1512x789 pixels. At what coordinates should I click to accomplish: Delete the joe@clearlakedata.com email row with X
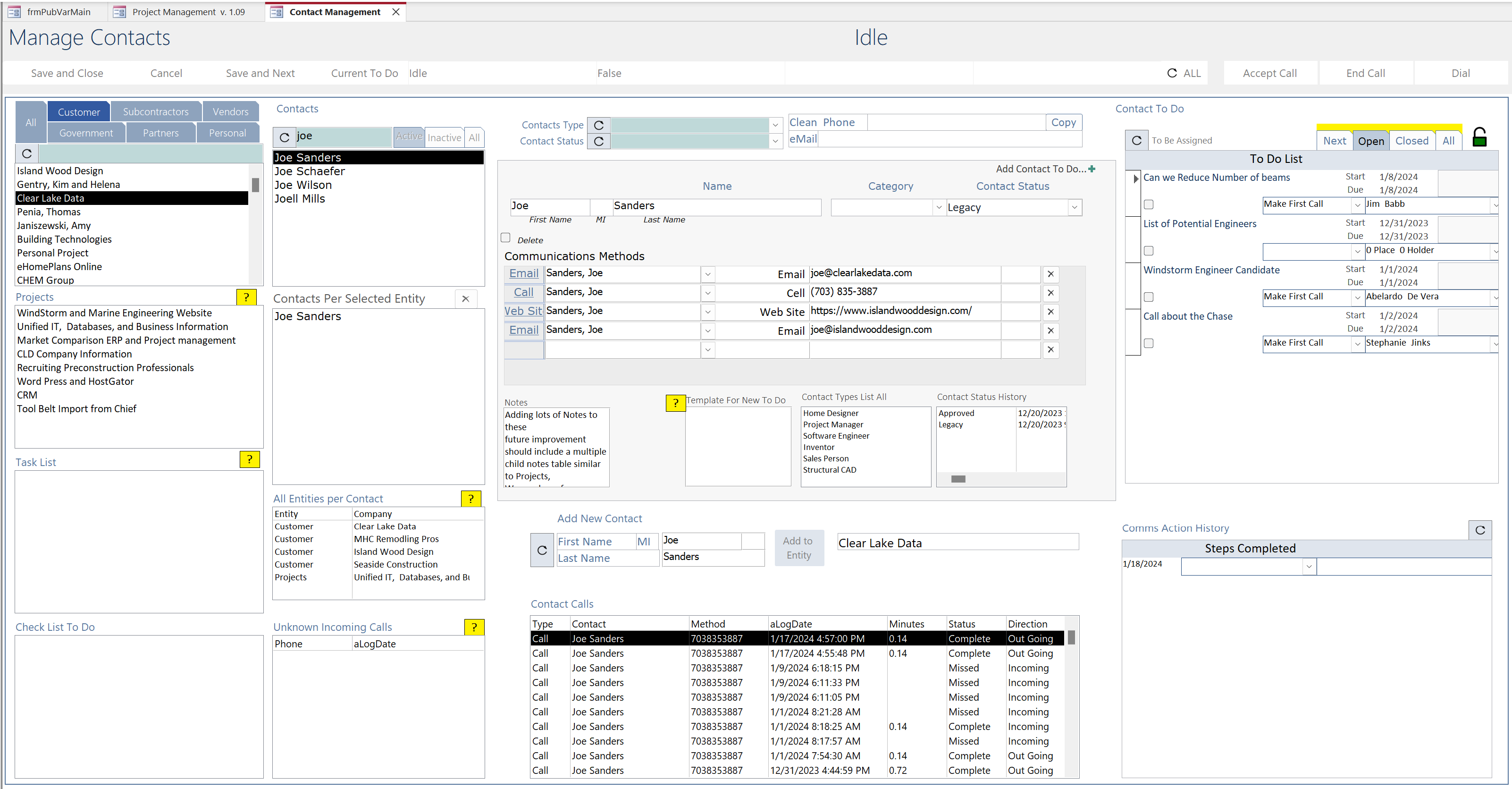(x=1050, y=274)
